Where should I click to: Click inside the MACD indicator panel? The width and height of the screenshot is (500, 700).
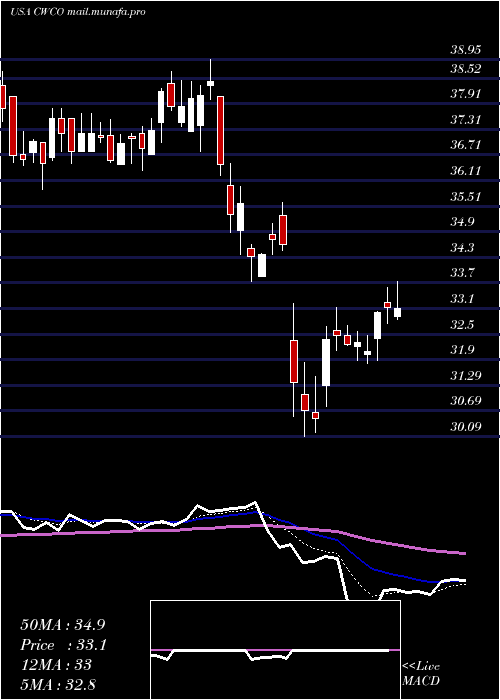point(275,650)
